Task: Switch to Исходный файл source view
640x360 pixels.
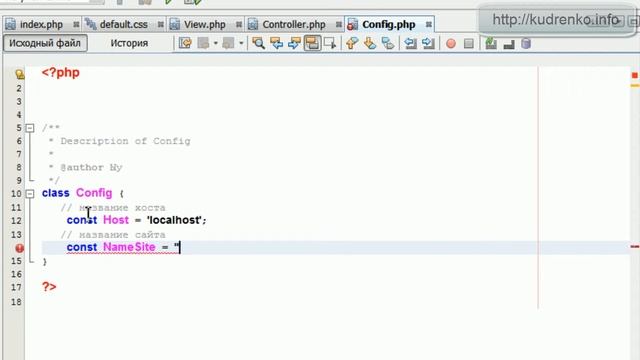Action: click(45, 43)
